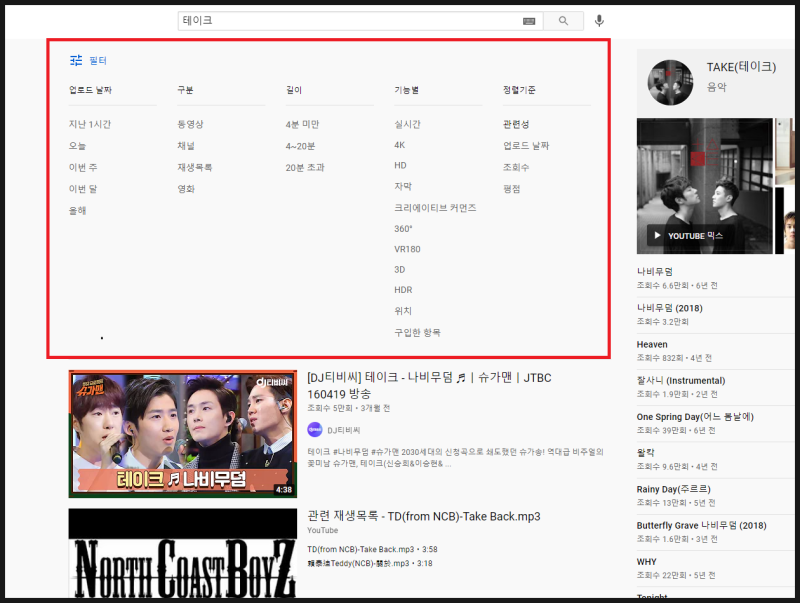This screenshot has width=800, height=603.
Task: Filter results by 동영상 type
Action: (190, 124)
